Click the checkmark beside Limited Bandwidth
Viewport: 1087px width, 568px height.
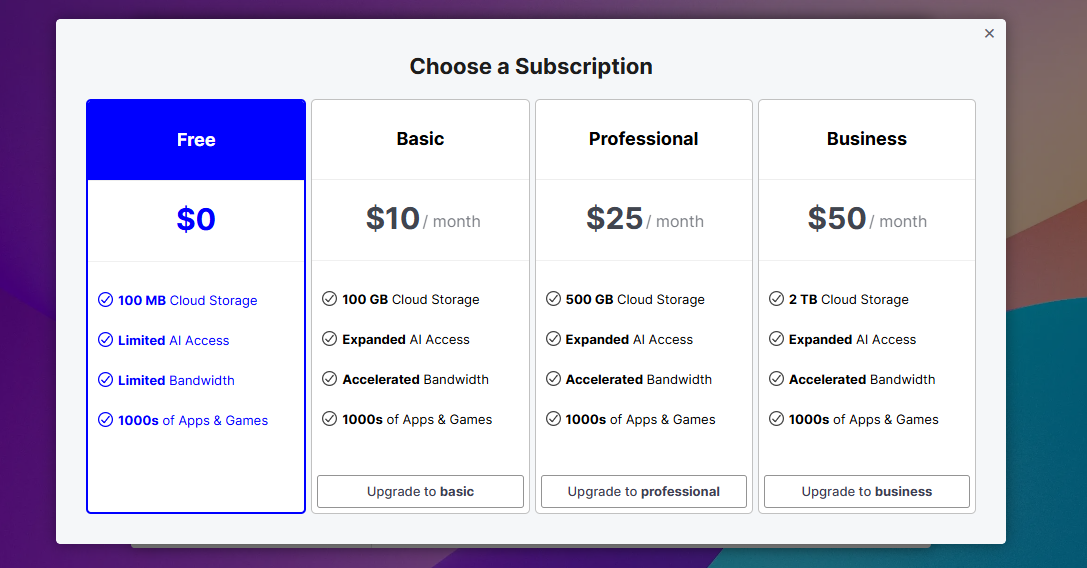[x=105, y=380]
